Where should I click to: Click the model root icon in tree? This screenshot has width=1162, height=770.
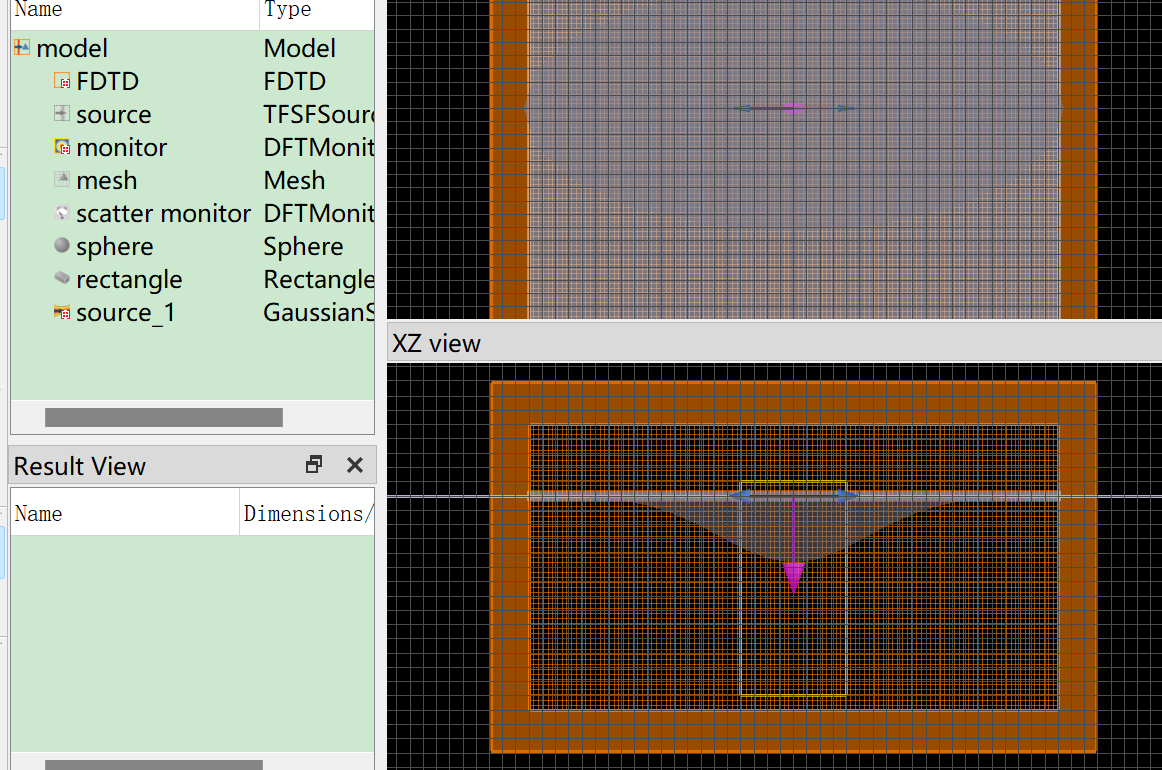[x=22, y=48]
